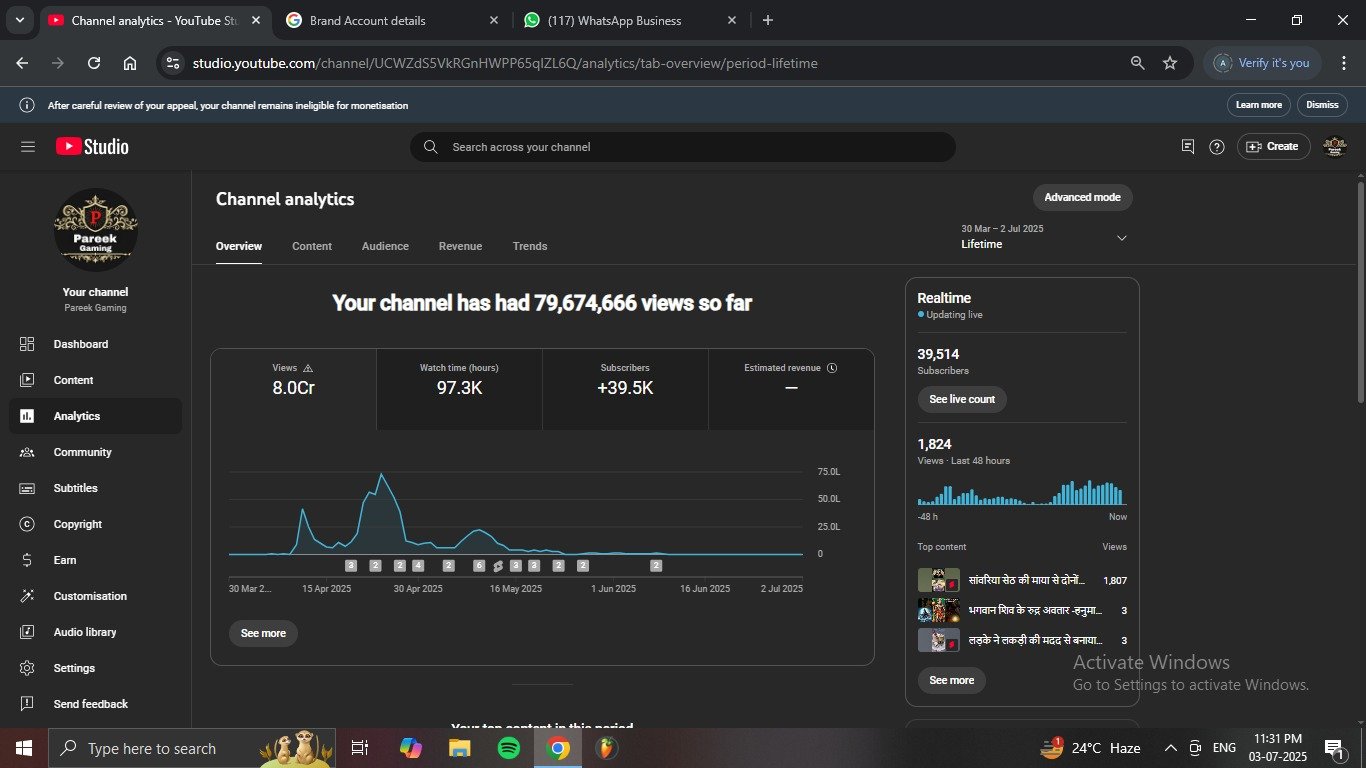Dismiss the monetisation banner
The width and height of the screenshot is (1366, 768).
pyautogui.click(x=1322, y=105)
